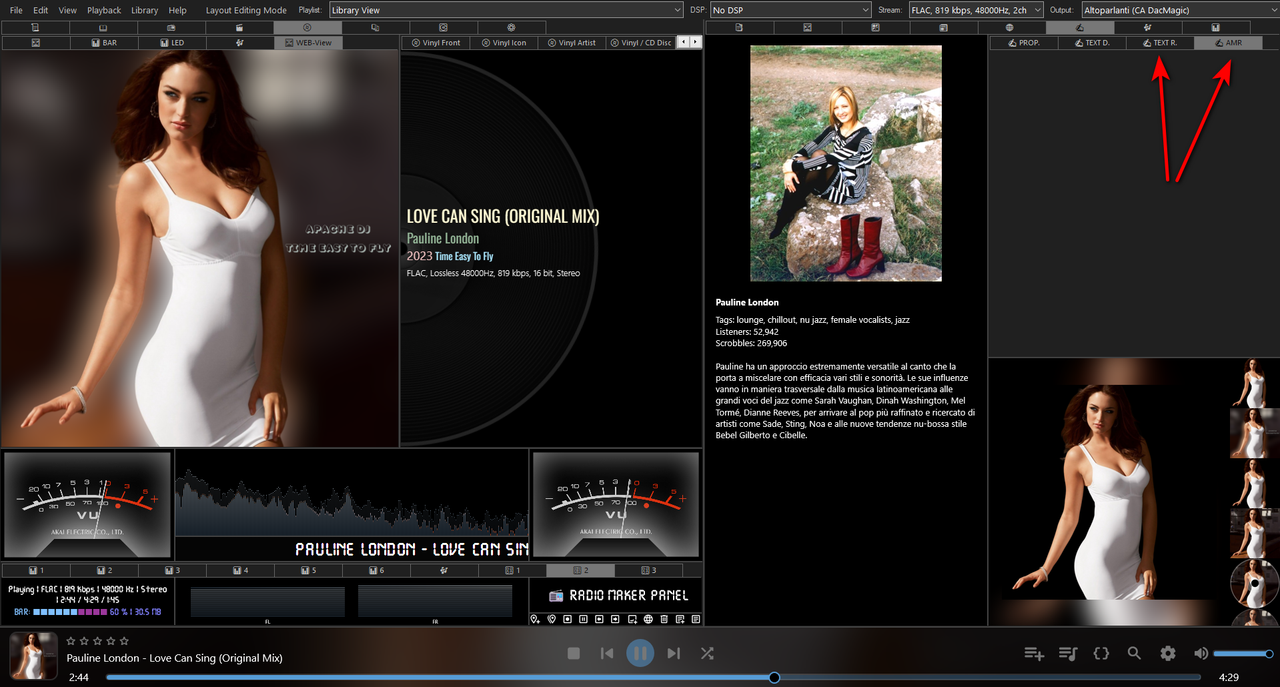Screen dimensions: 1280x687
Task: Click the curly braces icon
Action: pos(1101,653)
